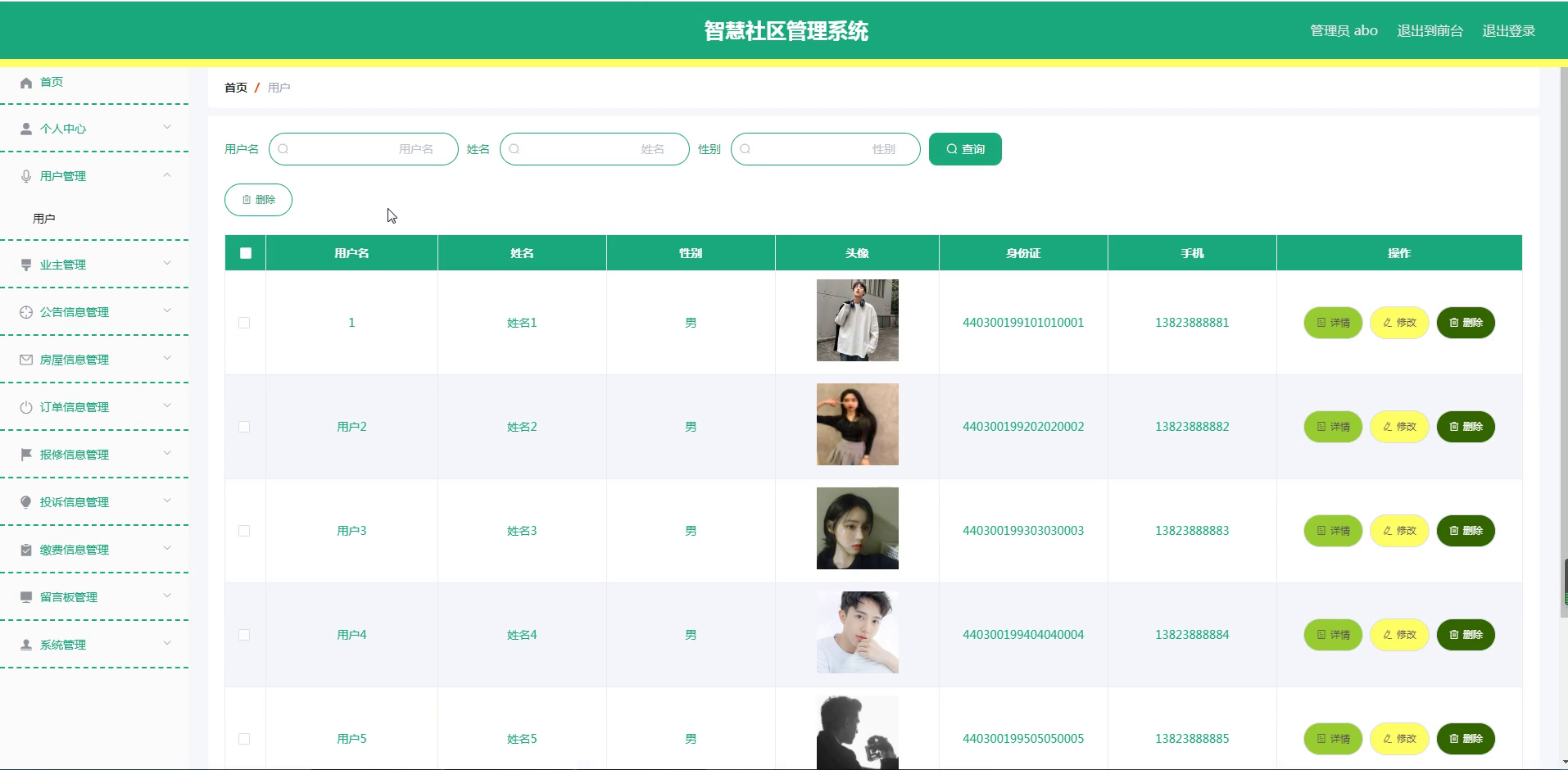Click the power icon beside 订单信息管理

point(26,407)
